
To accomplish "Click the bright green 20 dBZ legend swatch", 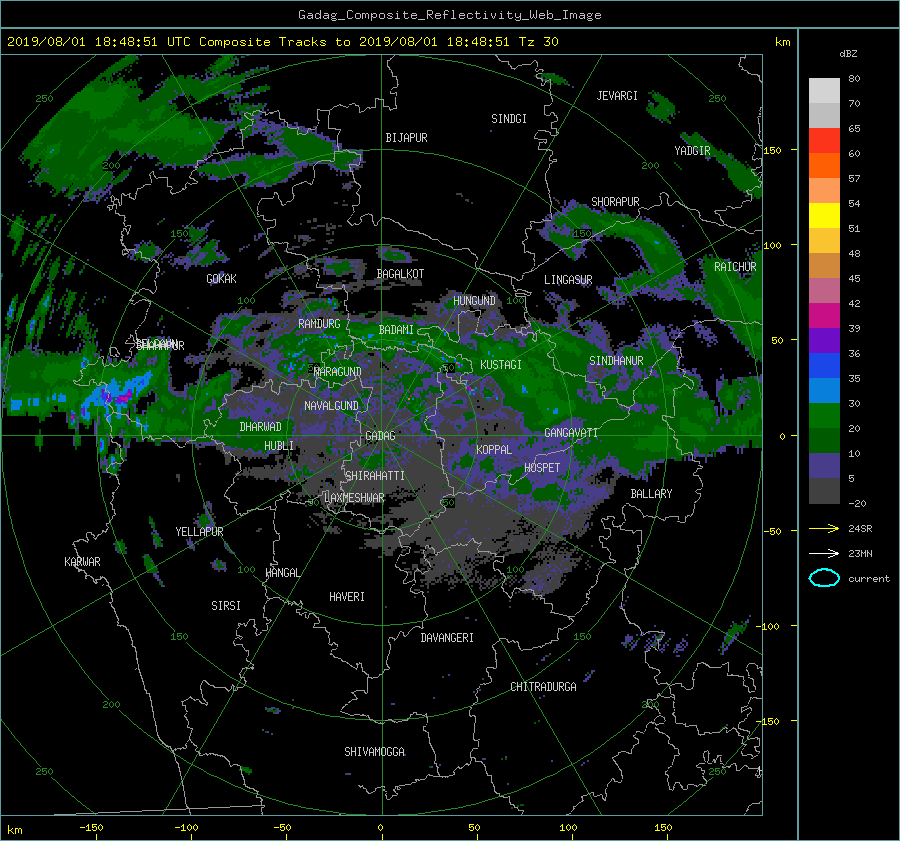I will (x=824, y=416).
